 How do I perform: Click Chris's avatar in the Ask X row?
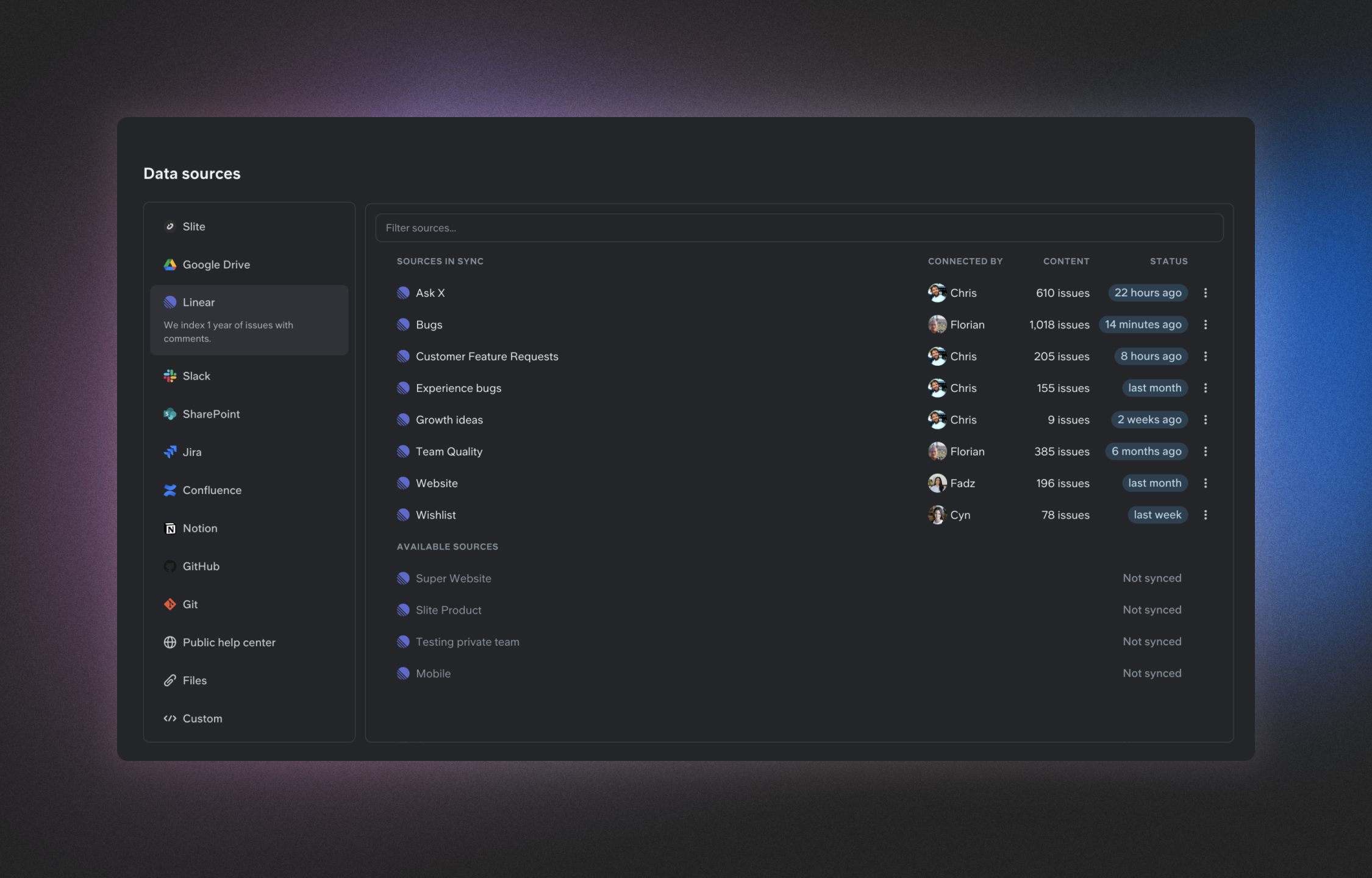tap(937, 293)
